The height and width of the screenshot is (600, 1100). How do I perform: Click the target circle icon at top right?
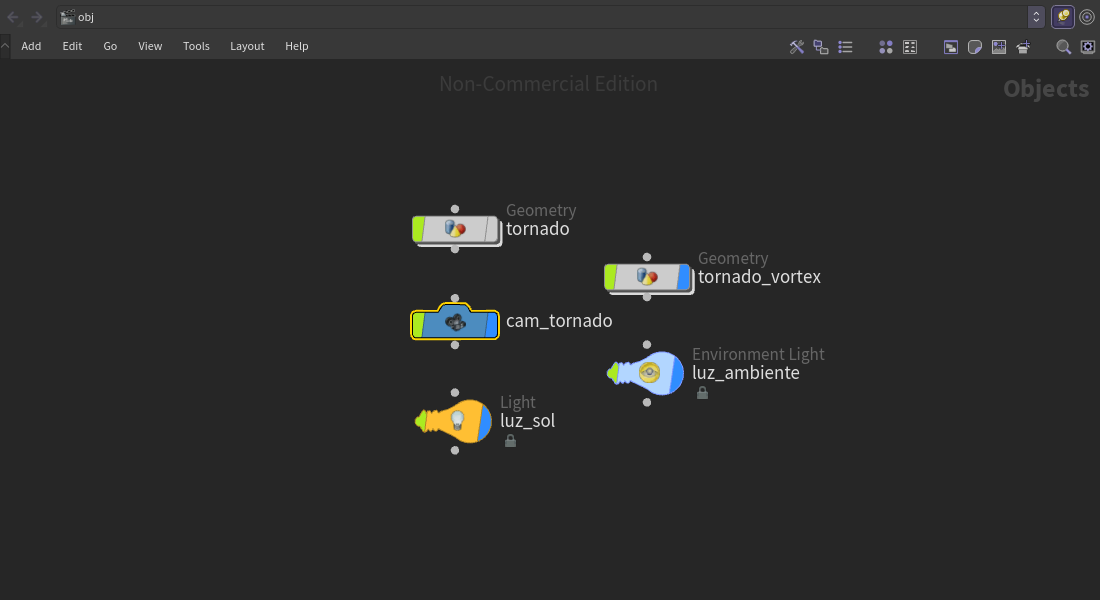[1087, 17]
